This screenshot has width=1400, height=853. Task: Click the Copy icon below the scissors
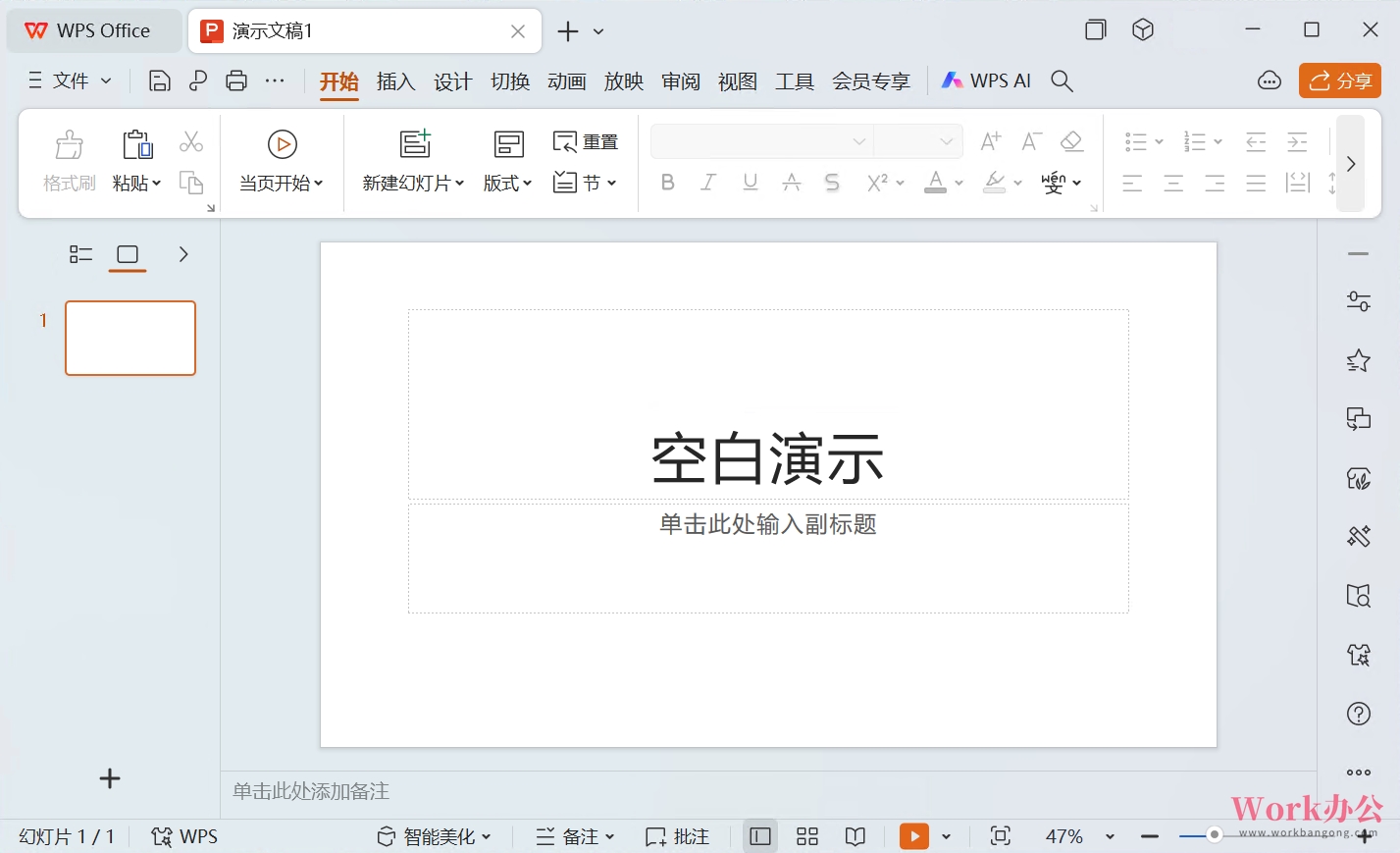point(191,183)
